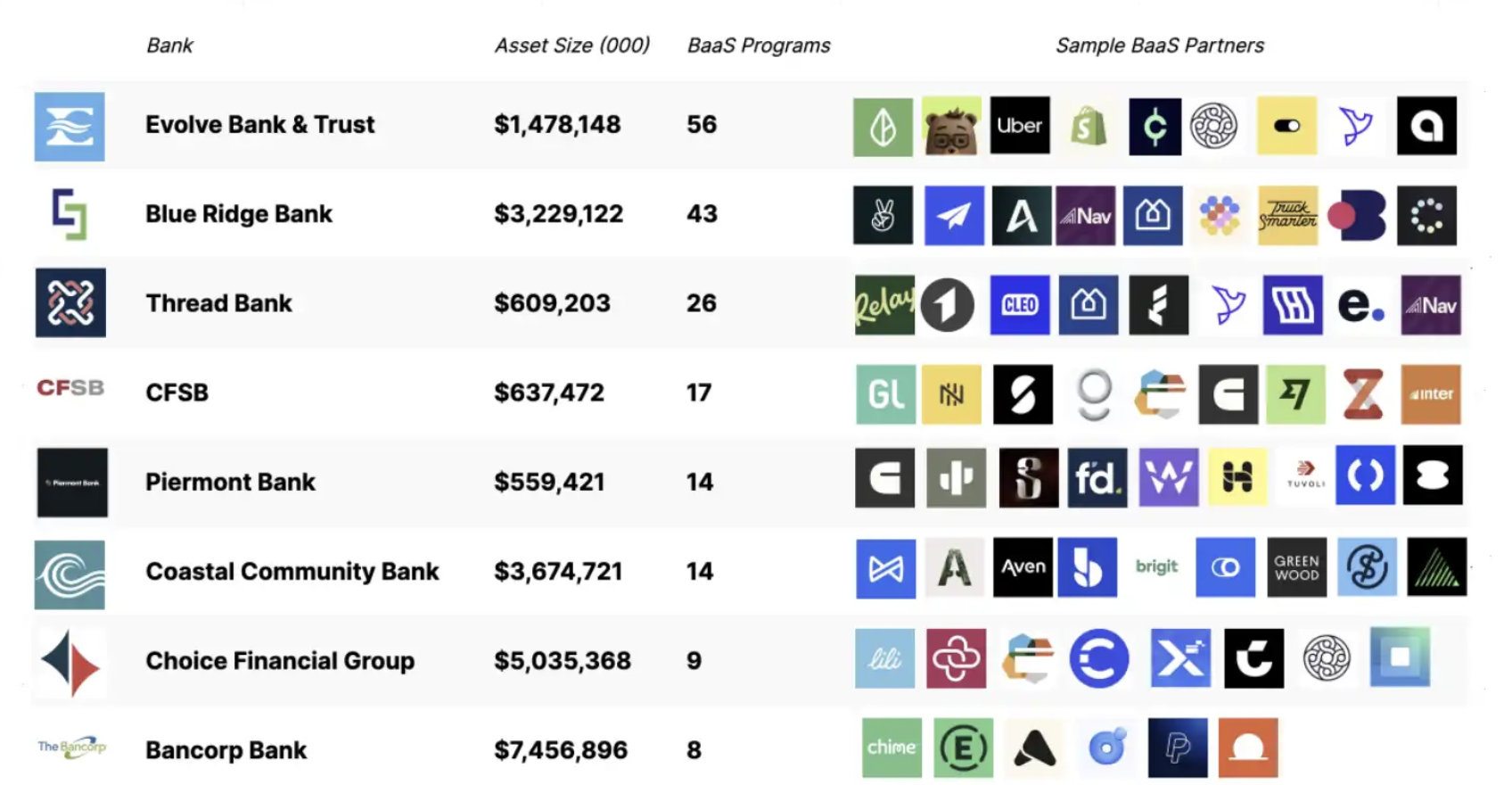Select the Tuvoli partner logo
This screenshot has height=785, width=1512.
coord(1305,475)
